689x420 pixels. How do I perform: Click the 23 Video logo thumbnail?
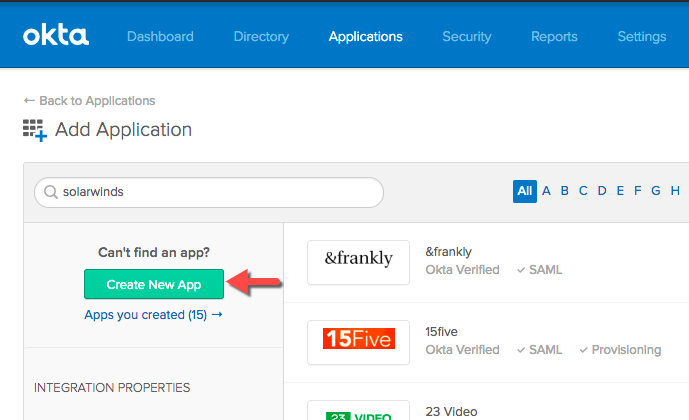(x=359, y=410)
